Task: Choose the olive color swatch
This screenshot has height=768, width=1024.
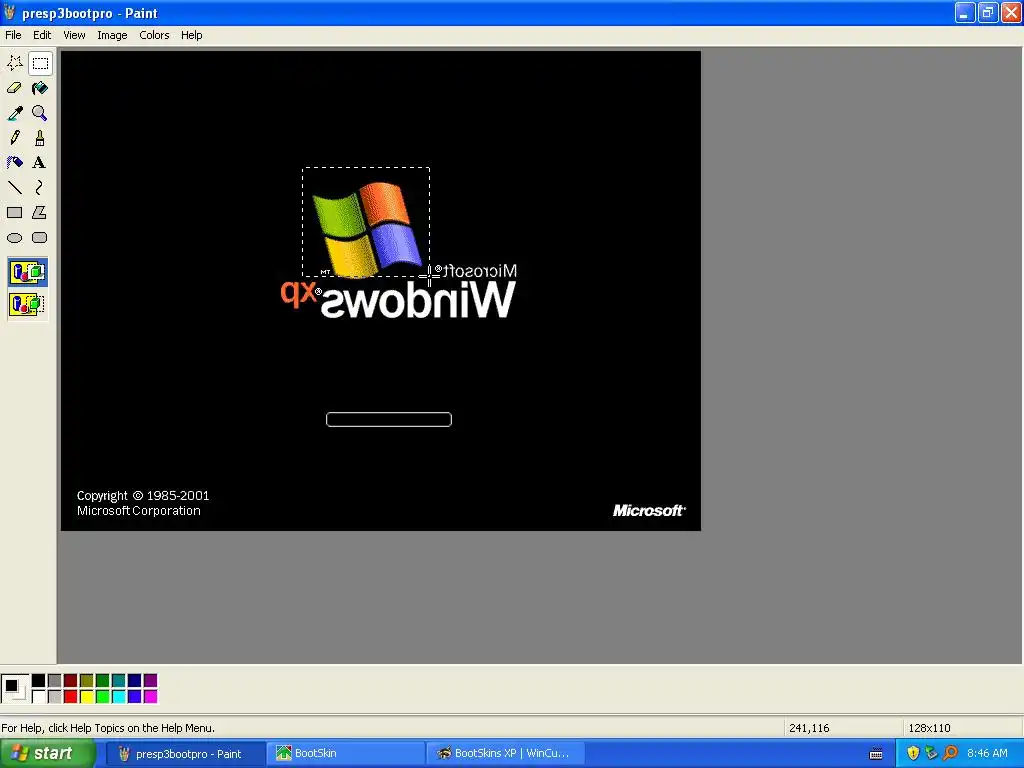Action: [x=87, y=681]
